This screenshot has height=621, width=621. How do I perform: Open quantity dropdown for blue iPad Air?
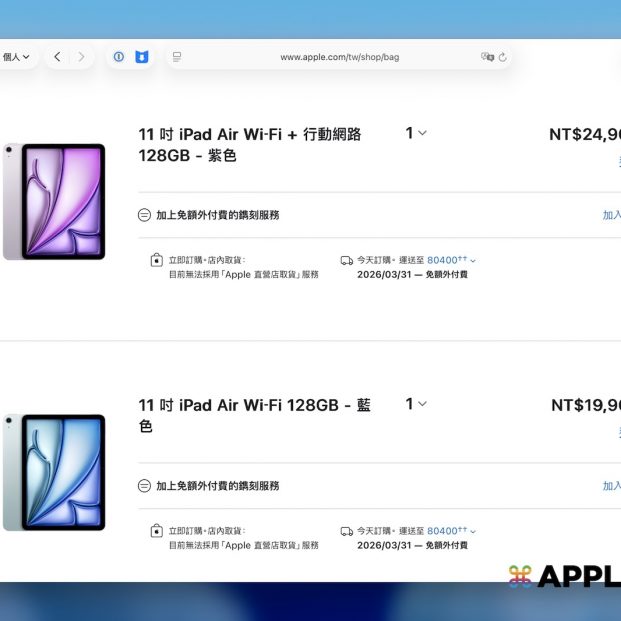tap(416, 404)
